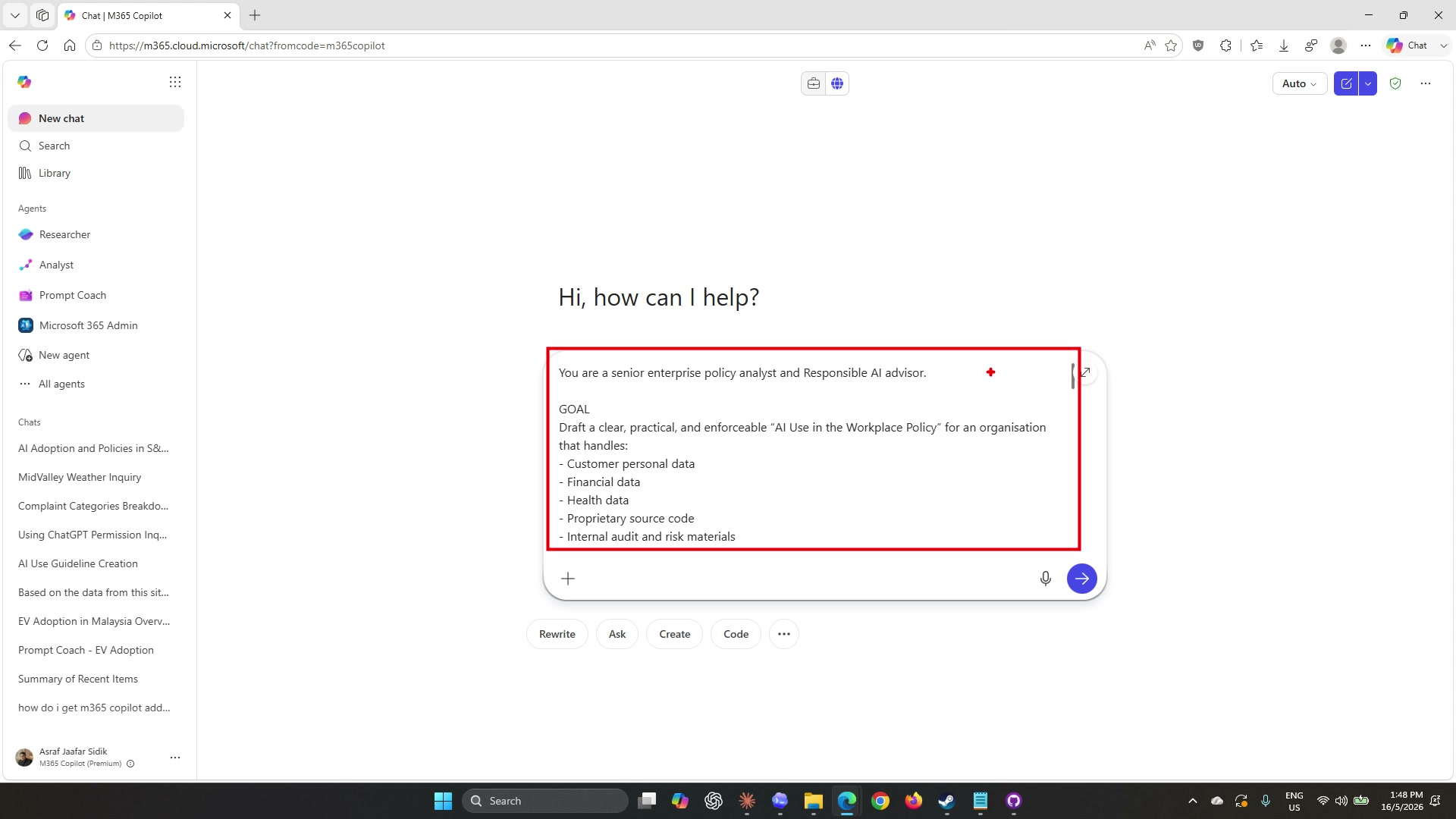Select the Chat M365 Copilot tab
The image size is (1456, 819).
[149, 15]
